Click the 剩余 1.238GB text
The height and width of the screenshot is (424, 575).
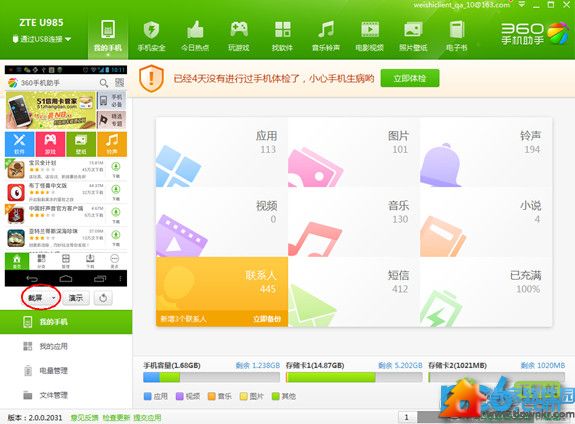pos(258,365)
